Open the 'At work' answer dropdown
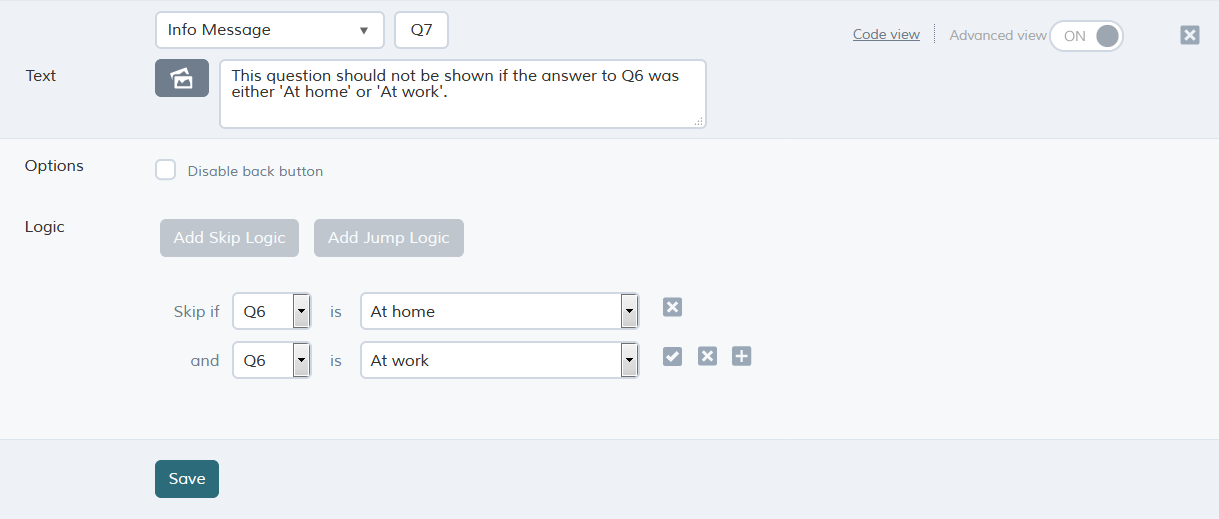Viewport: 1219px width, 519px height. click(499, 360)
